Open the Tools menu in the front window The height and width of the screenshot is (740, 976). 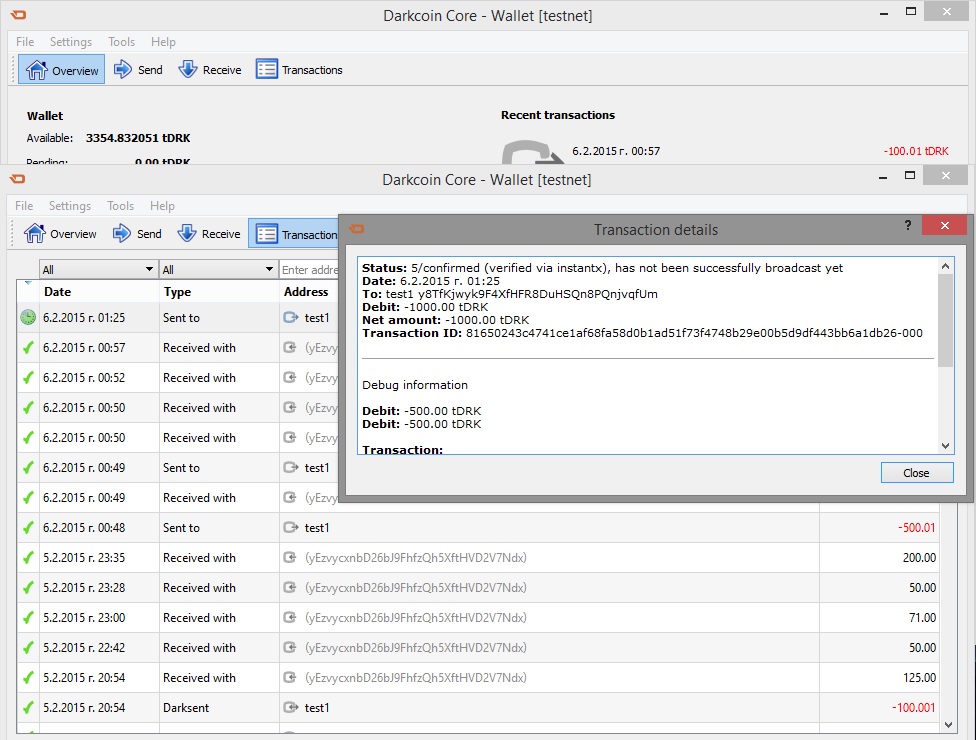pos(120,206)
